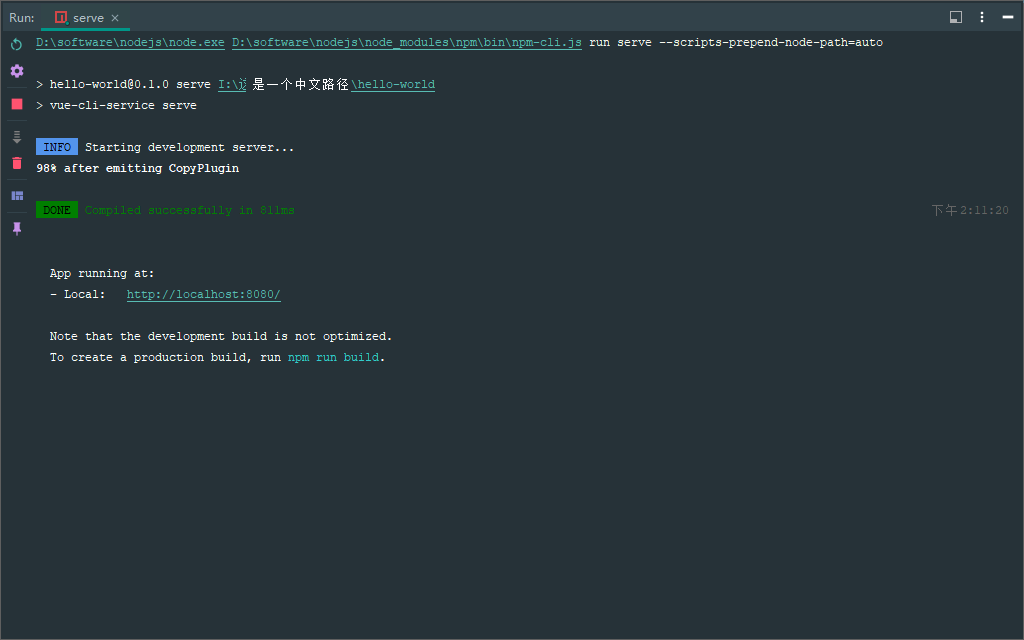1024x640 pixels.
Task: Pin the serve run tab
Action: pos(17,229)
